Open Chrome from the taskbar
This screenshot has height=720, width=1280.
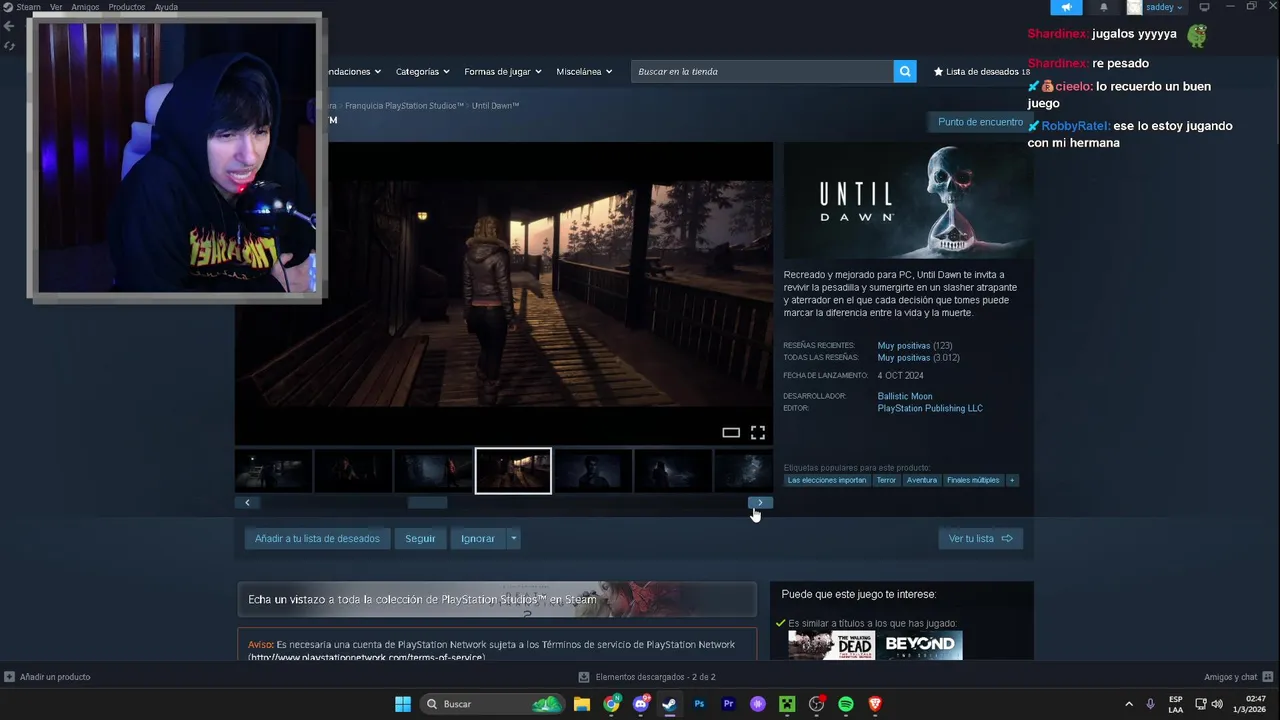click(x=611, y=704)
